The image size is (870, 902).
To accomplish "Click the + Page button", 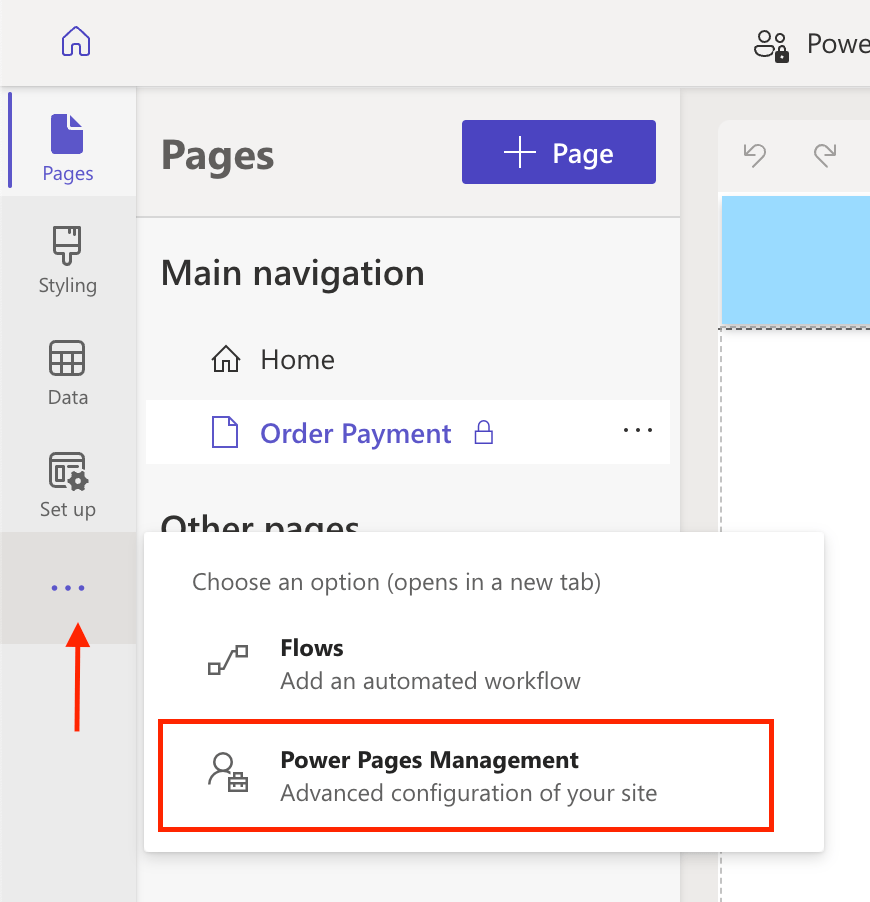I will (558, 153).
